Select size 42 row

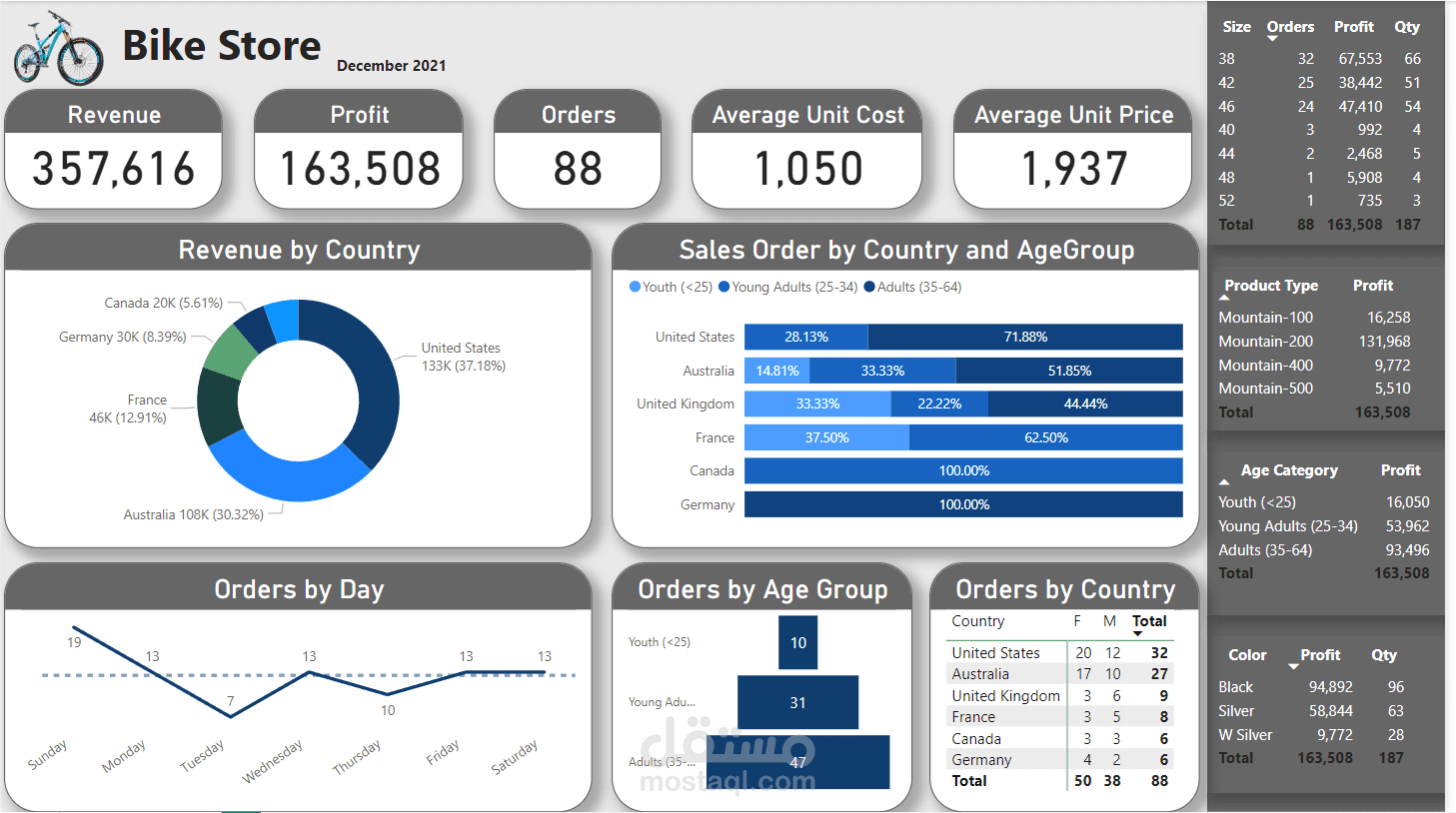[x=1320, y=83]
